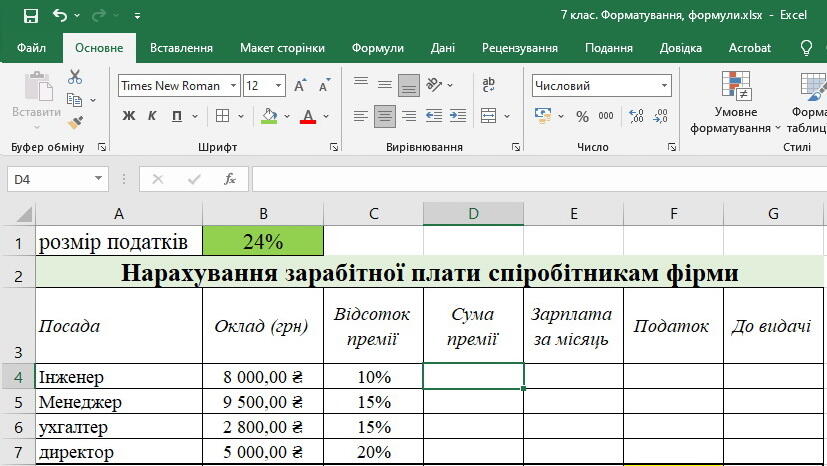Click the Decrease Font Size icon
This screenshot has height=466, width=827.
(325, 85)
